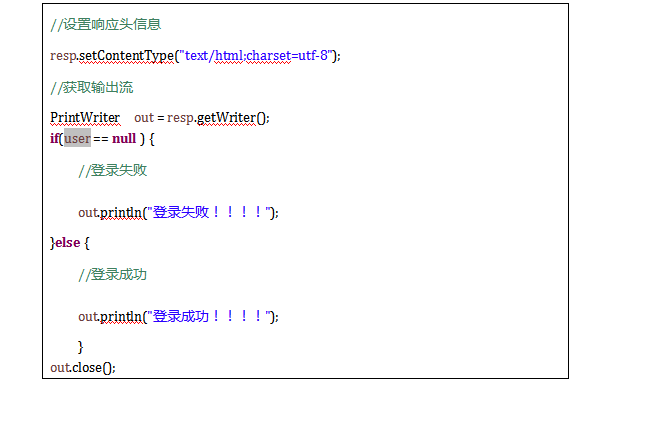656x438 pixels.
Task: Click the comment //登录失败
Action: click(x=113, y=170)
